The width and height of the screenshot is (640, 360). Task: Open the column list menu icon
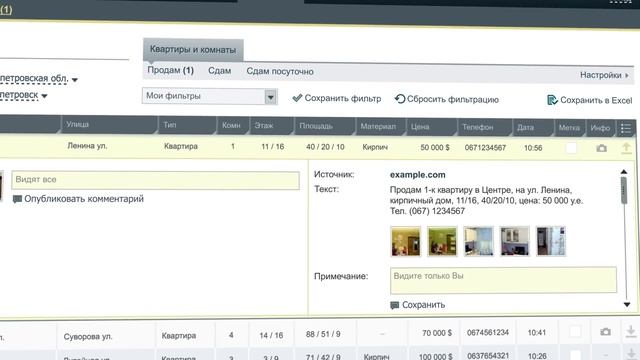(x=626, y=129)
